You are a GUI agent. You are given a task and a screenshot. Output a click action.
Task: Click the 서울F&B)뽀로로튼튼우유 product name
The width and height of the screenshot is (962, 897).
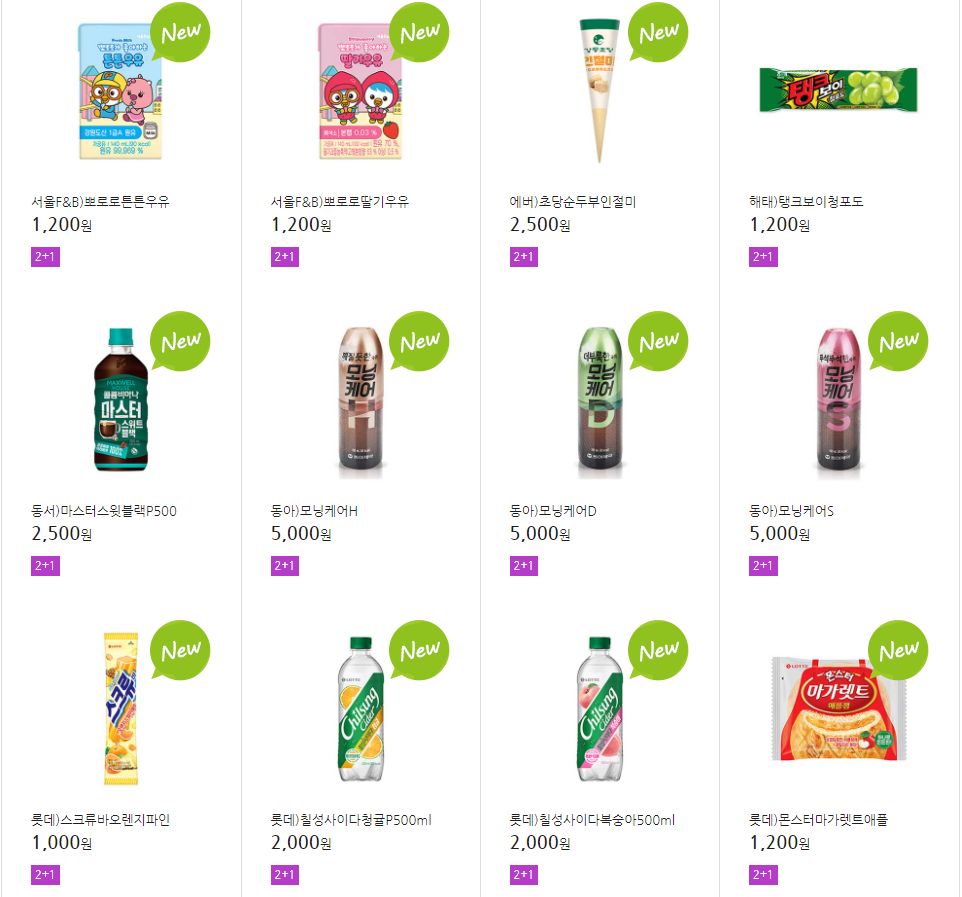(101, 201)
